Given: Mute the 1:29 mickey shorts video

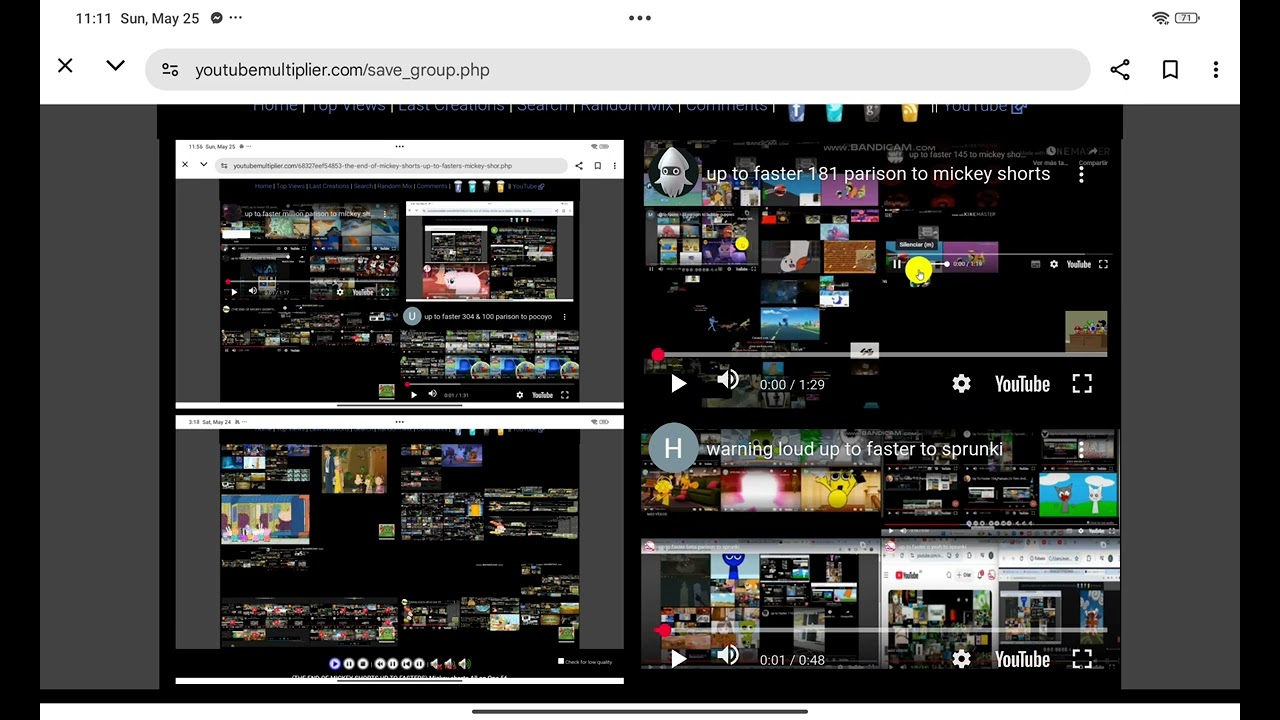Looking at the screenshot, I should (728, 382).
